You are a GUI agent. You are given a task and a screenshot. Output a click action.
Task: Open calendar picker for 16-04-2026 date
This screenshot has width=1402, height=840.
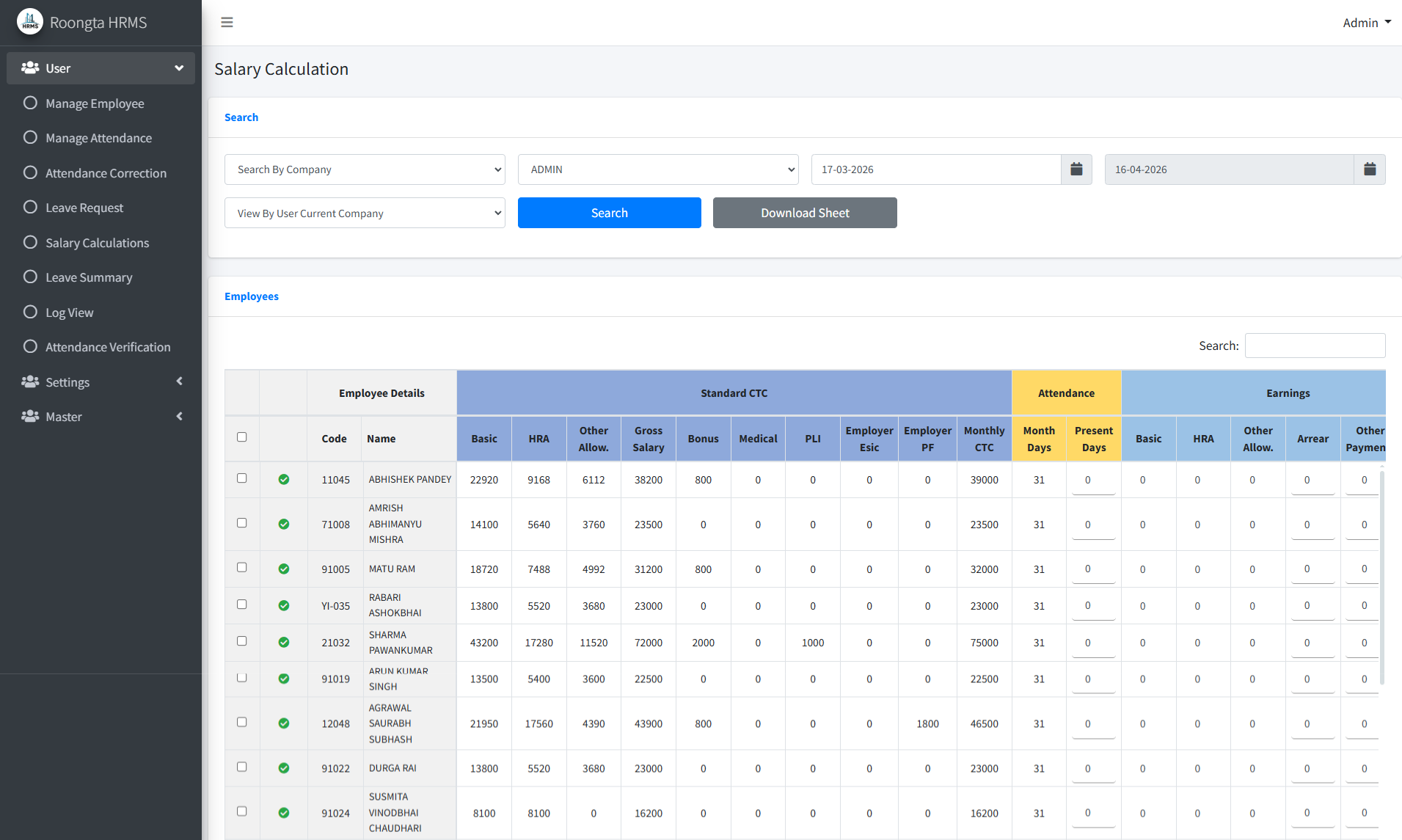(1369, 169)
